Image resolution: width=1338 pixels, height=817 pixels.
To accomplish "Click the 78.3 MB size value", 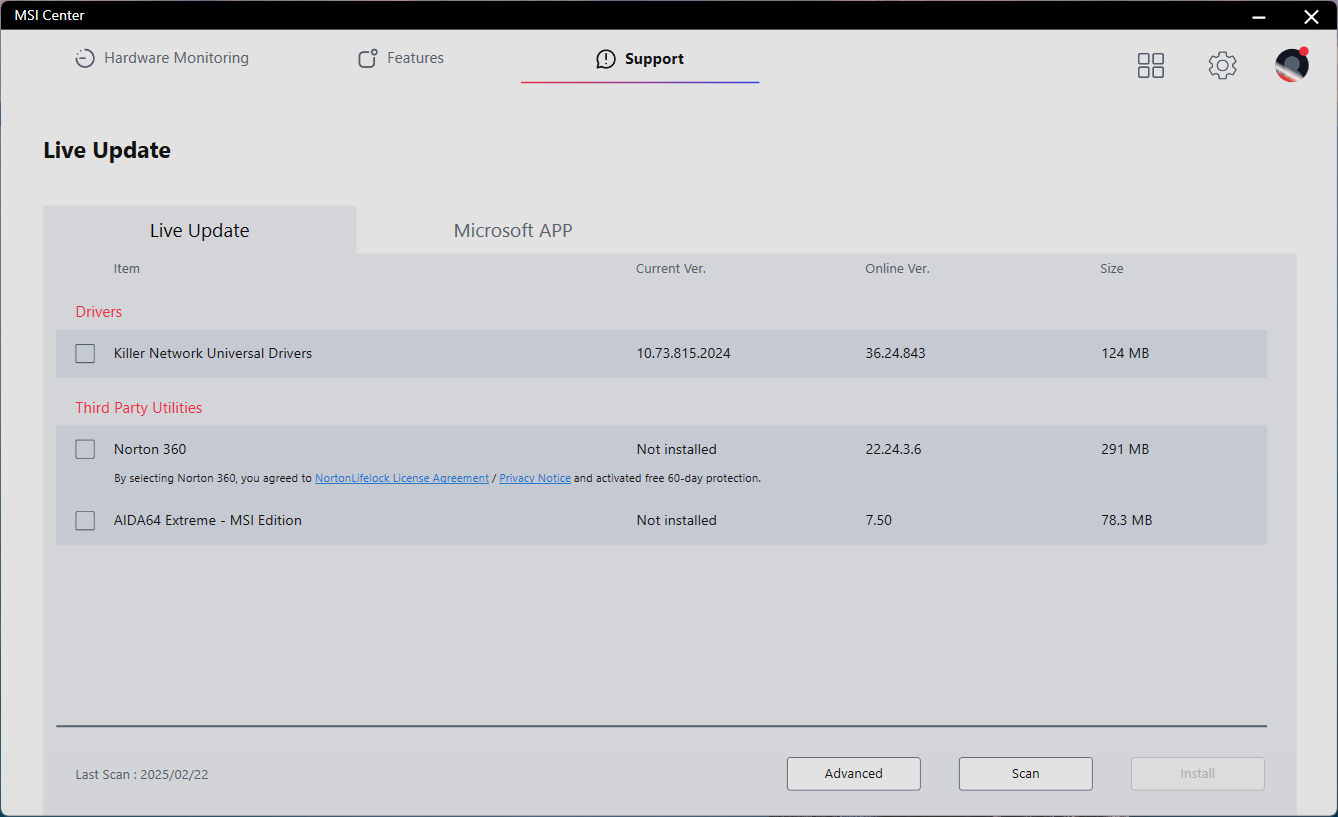I will 1127,520.
